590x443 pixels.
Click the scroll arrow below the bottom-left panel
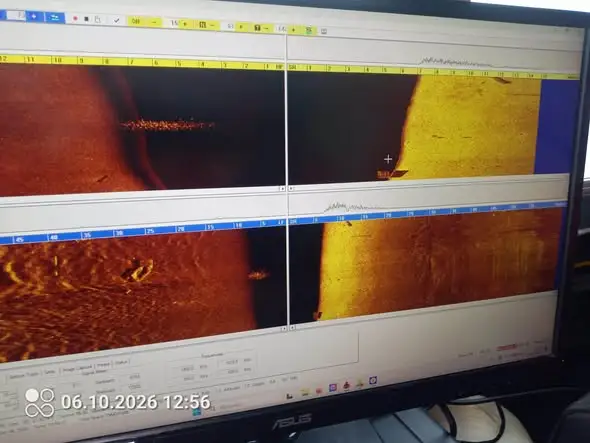284,329
